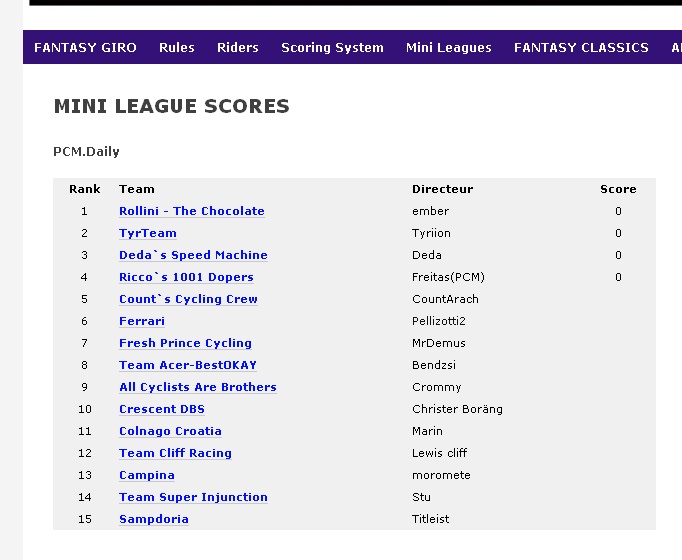This screenshot has height=560, width=682.
Task: Click the TyrTeam team link
Action: pyautogui.click(x=148, y=233)
